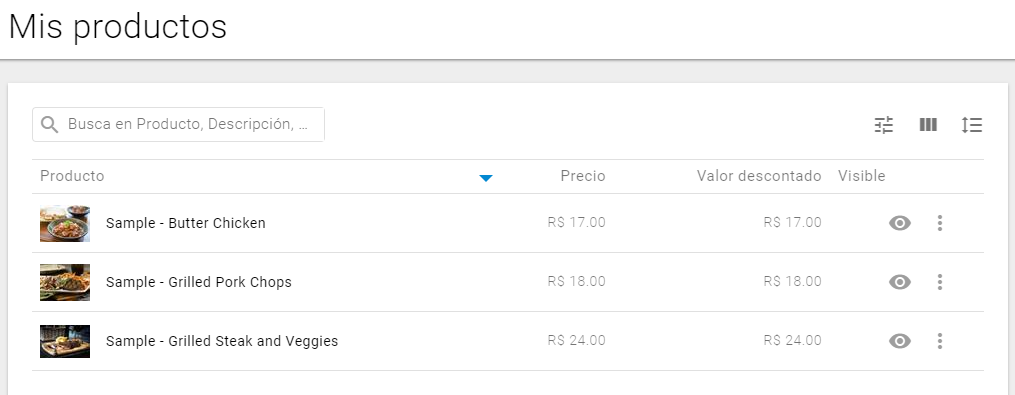
Task: Open the filter settings icon
Action: click(x=884, y=124)
